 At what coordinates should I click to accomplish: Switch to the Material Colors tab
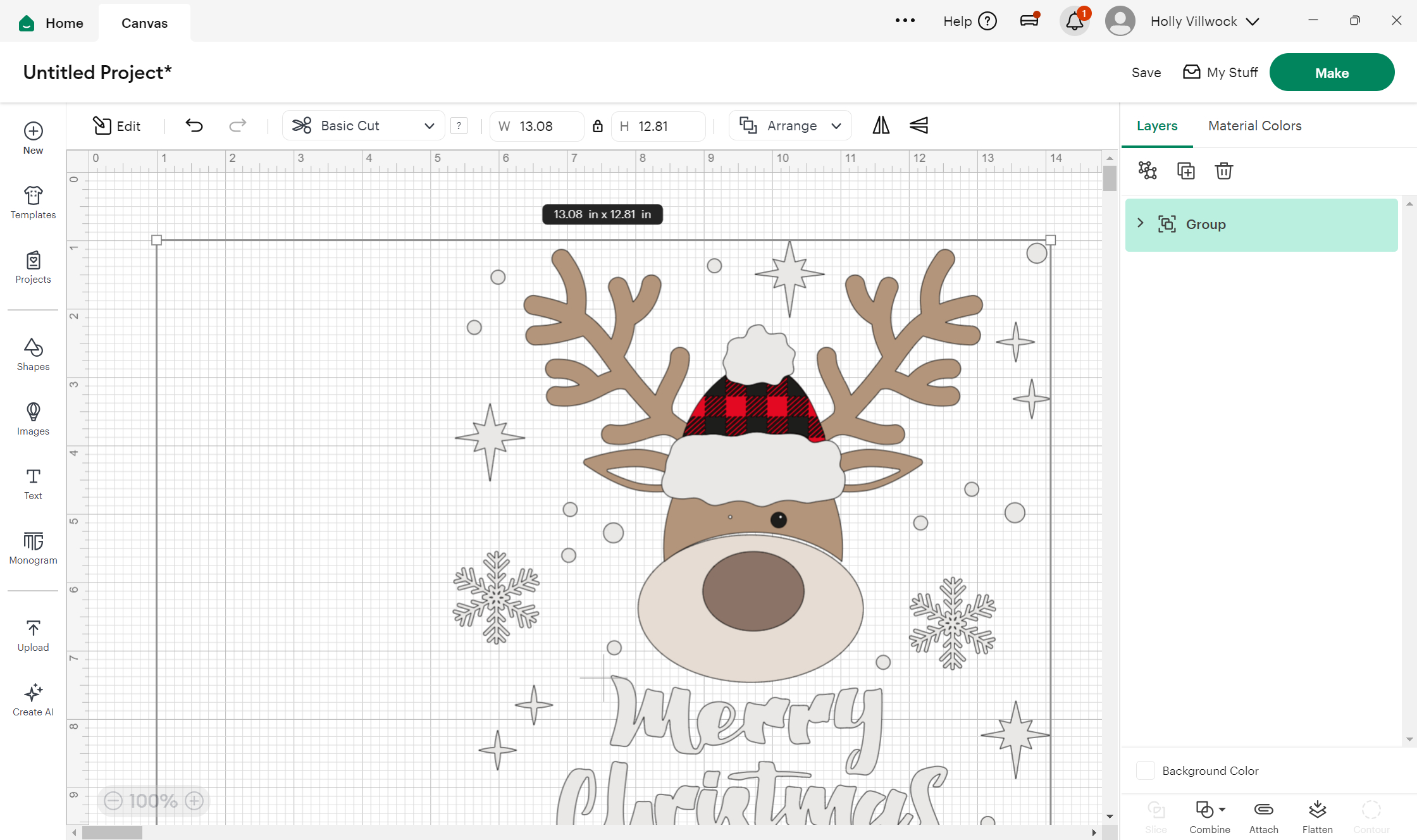coord(1254,126)
